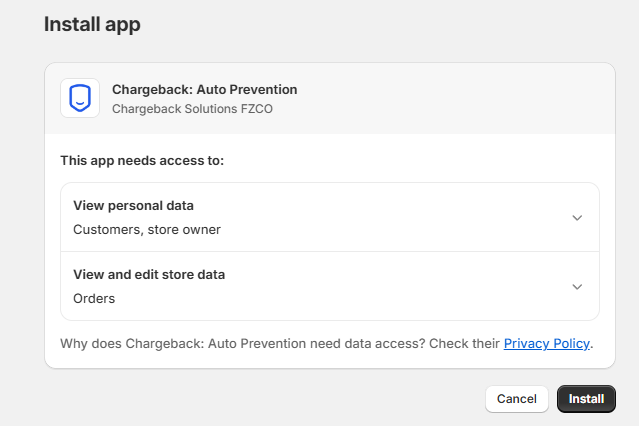Viewport: 639px width, 426px height.
Task: Click blank page background left of Cancel button
Action: tap(265, 399)
